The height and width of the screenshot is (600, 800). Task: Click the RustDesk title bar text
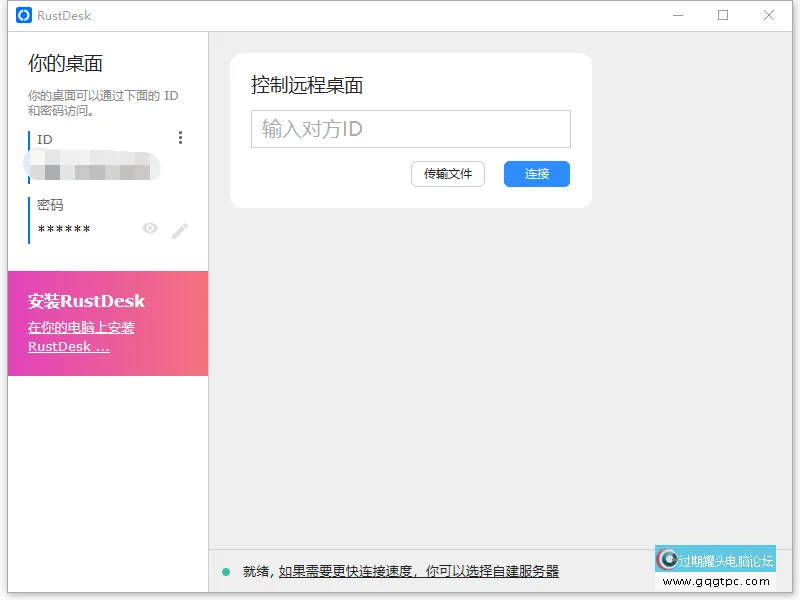pyautogui.click(x=62, y=15)
